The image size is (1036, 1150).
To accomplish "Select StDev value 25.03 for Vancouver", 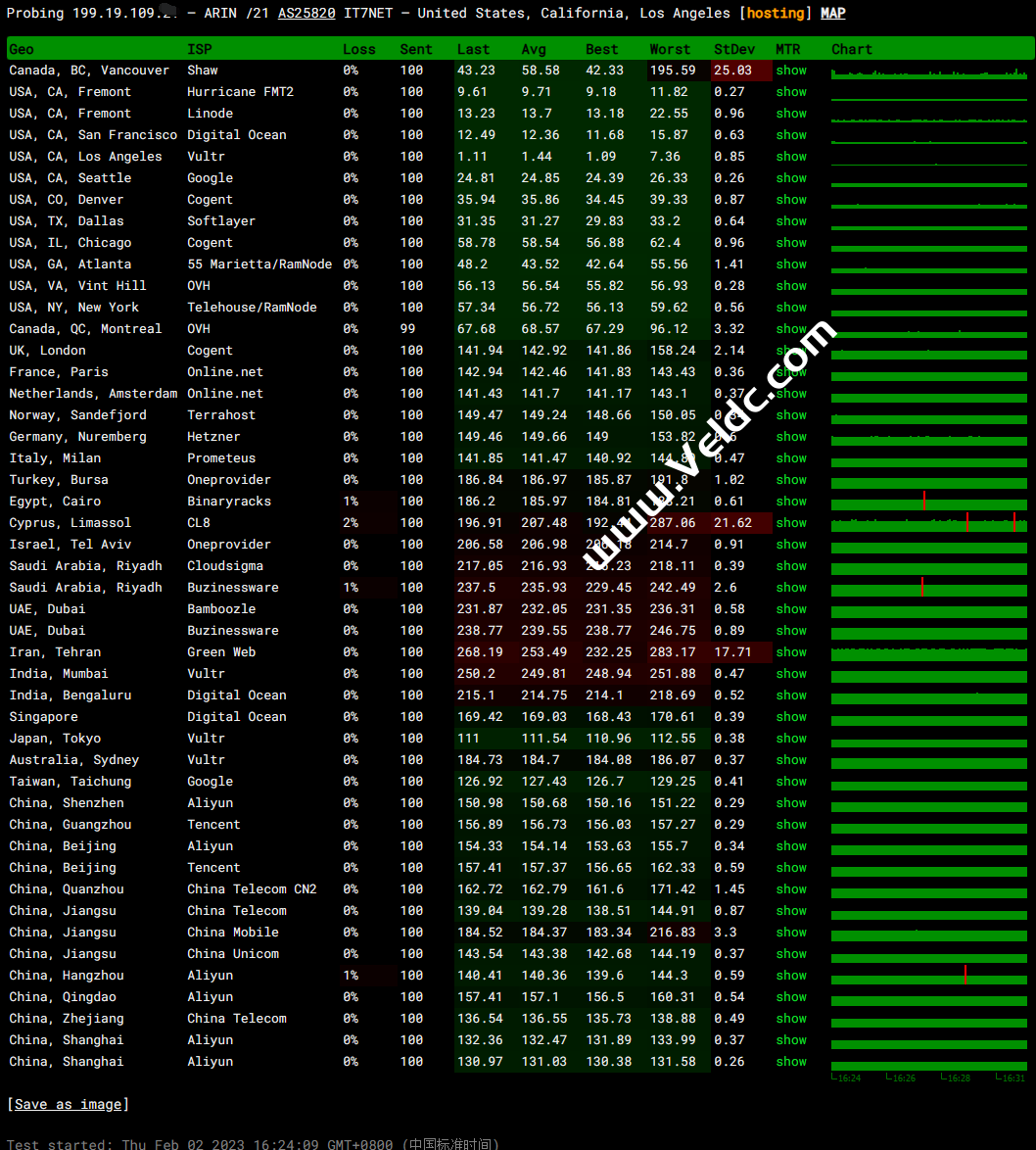I will coord(733,71).
